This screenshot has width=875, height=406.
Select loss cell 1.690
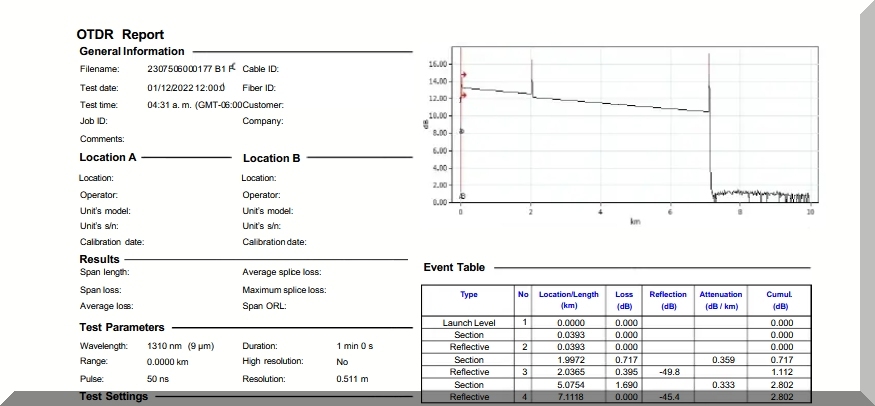pos(624,385)
